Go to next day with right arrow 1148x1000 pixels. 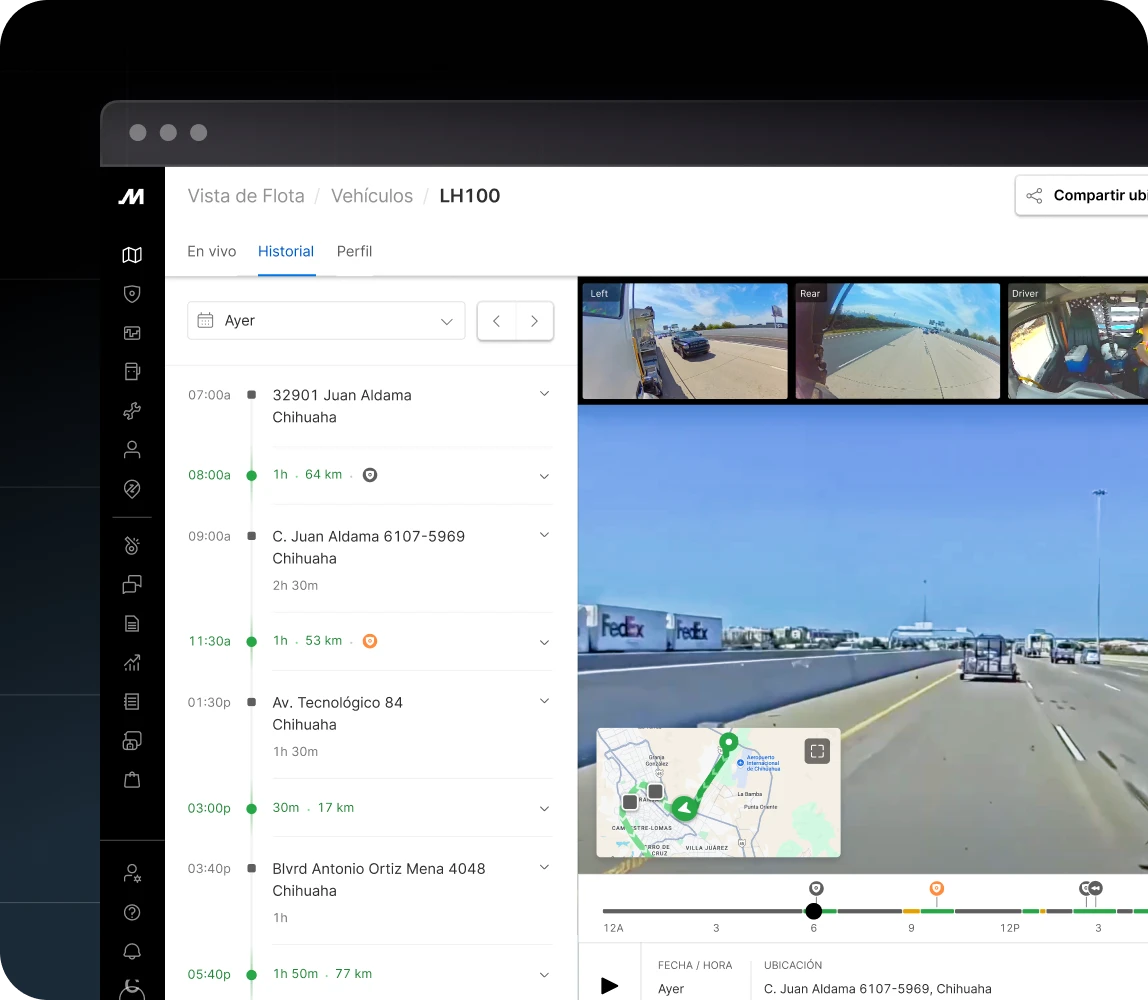pyautogui.click(x=535, y=321)
